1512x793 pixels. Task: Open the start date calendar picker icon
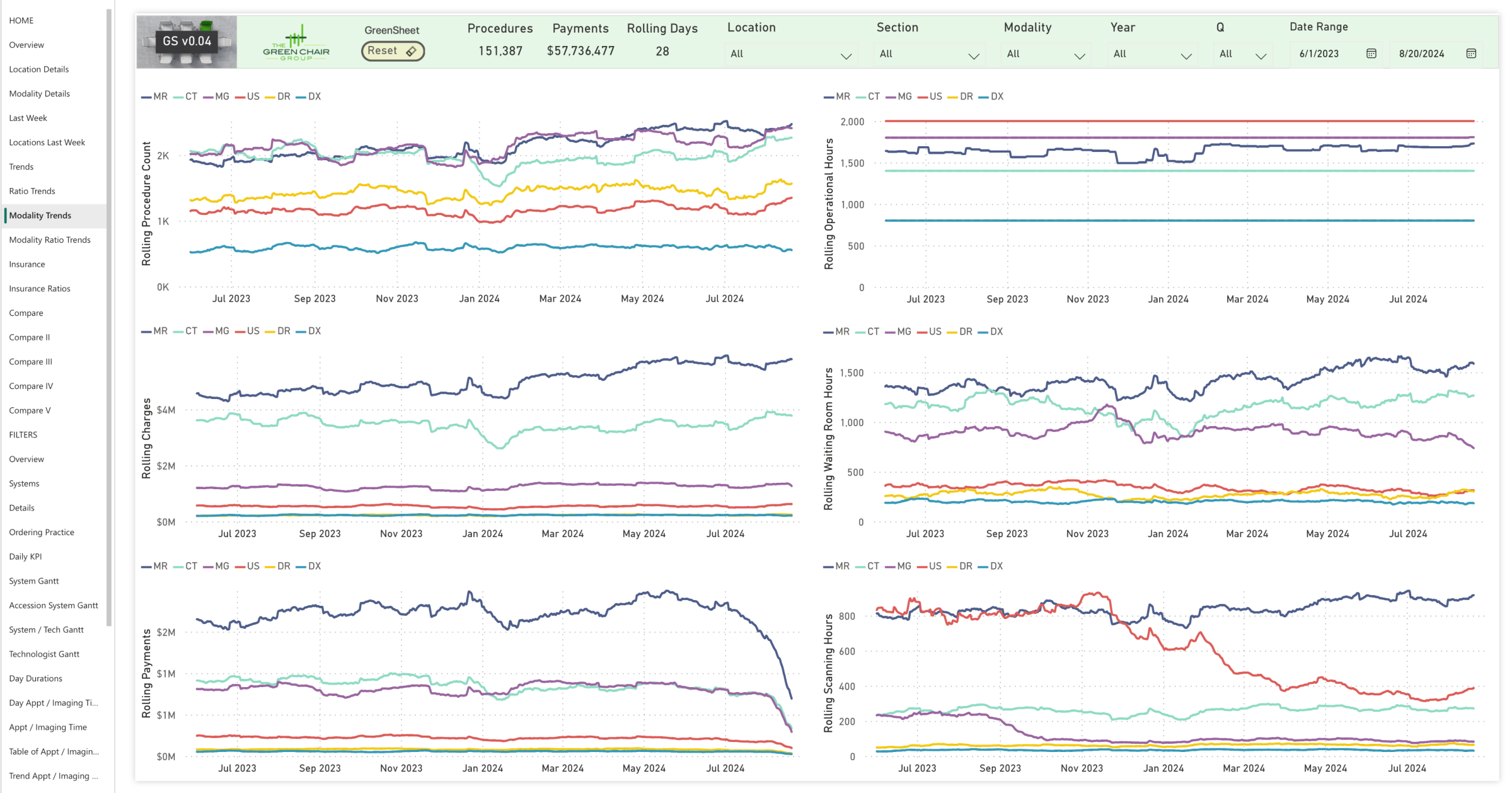1371,54
